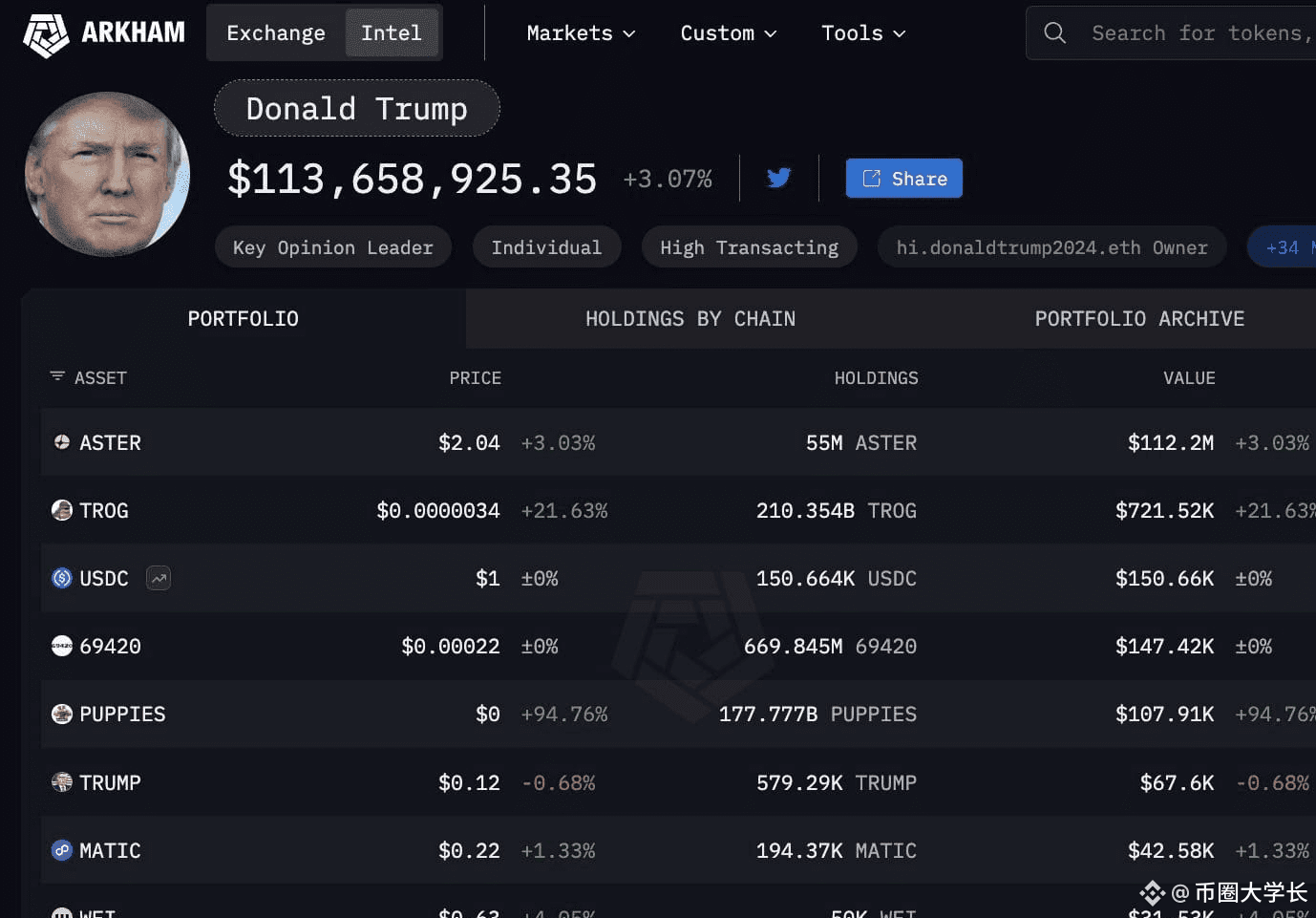Click the 150.664K USDC holdings cell
The width and height of the screenshot is (1316, 918).
click(x=837, y=578)
